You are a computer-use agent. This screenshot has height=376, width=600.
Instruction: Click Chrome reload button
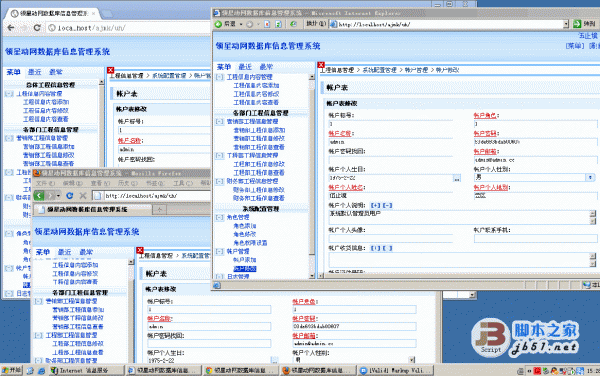tap(37, 28)
